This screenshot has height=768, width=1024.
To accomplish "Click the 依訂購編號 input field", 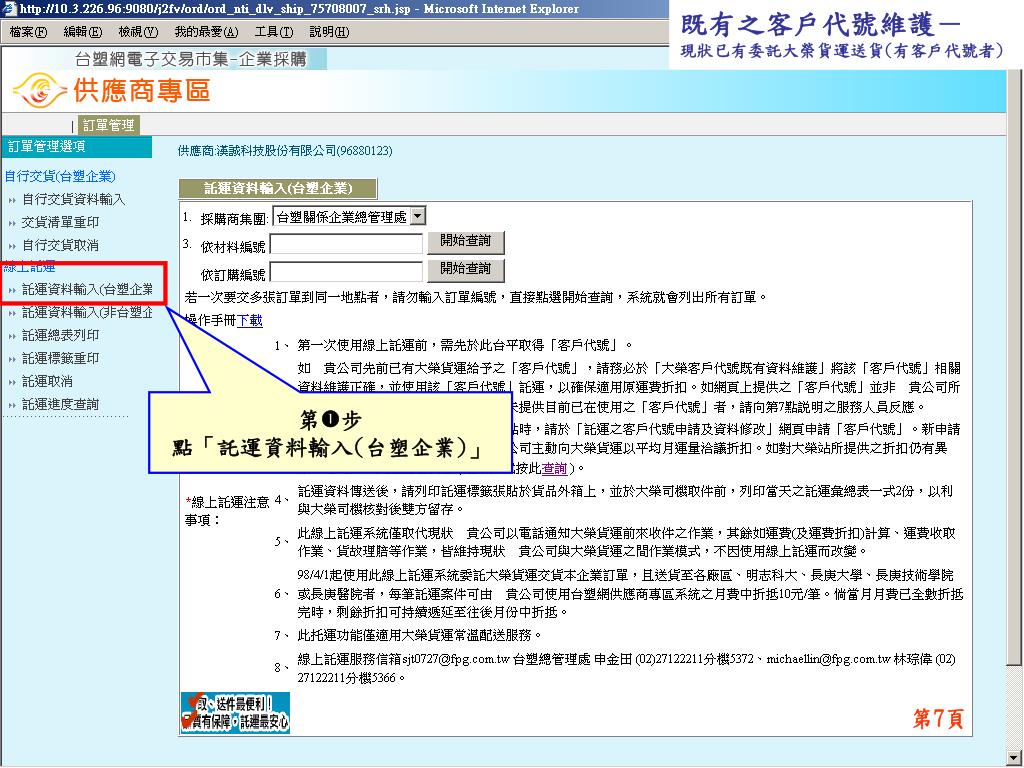I will (347, 272).
